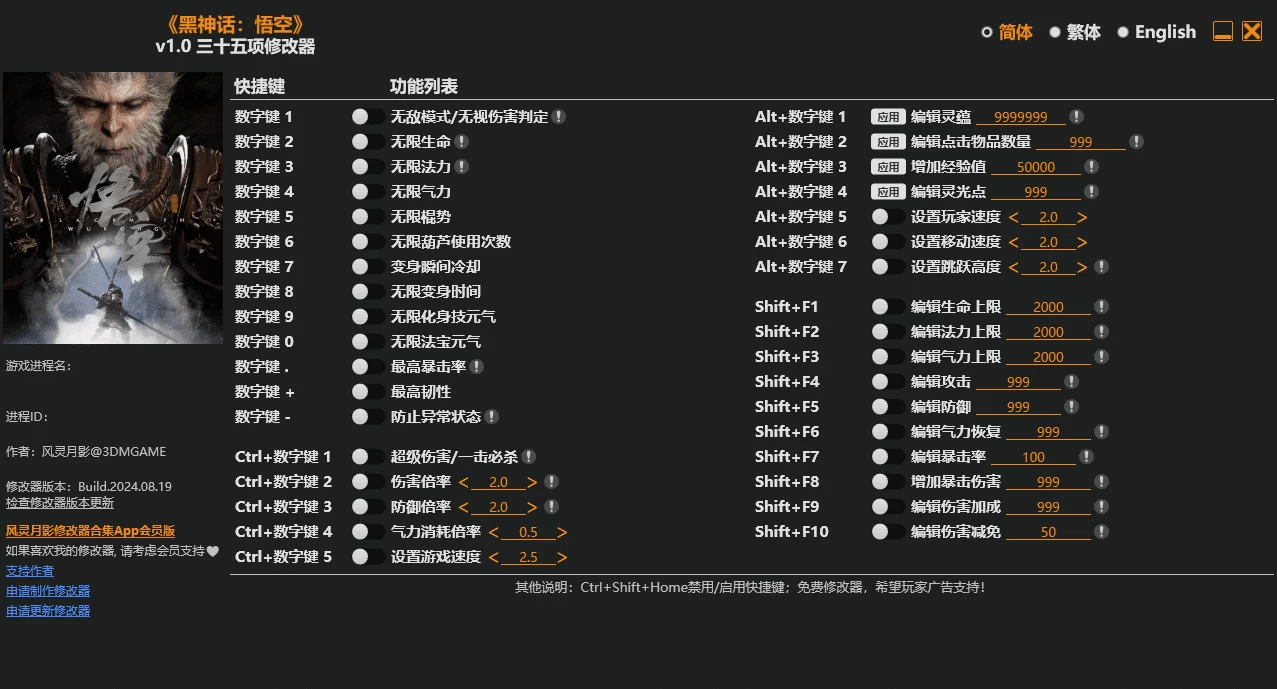The width and height of the screenshot is (1277, 689).
Task: Enable the 无限气力 toggle
Action: 367,192
